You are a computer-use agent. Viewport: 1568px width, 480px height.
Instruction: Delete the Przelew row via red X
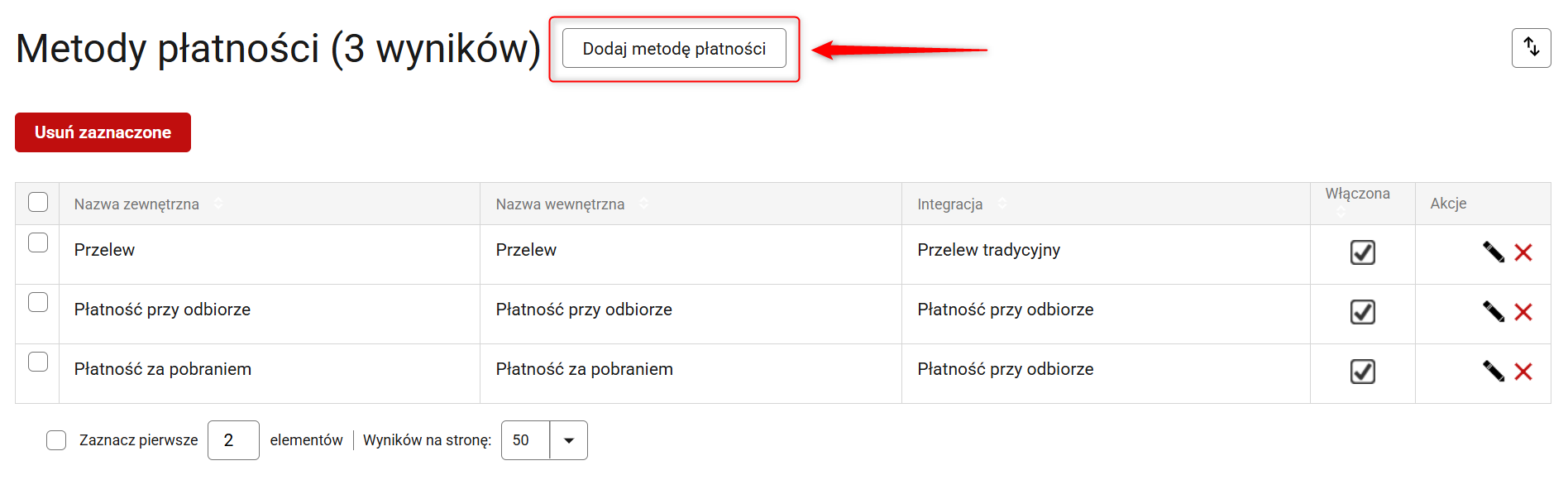click(x=1523, y=252)
